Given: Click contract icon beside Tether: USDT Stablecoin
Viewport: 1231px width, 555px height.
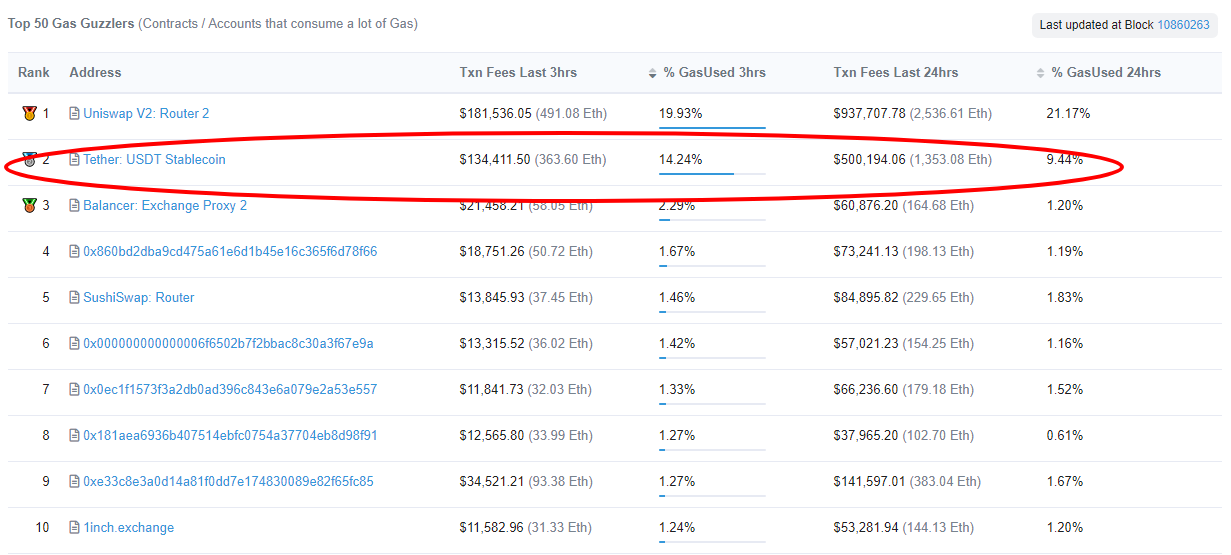Looking at the screenshot, I should click(x=74, y=159).
